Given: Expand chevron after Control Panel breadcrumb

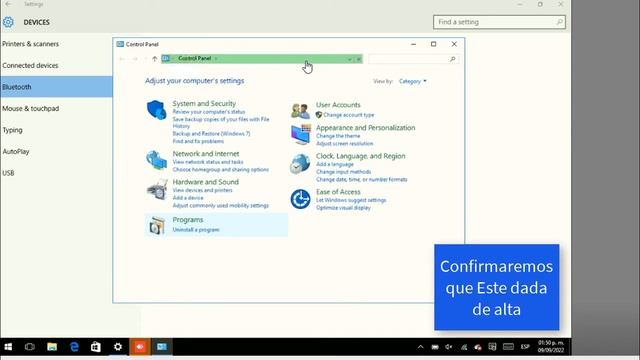Looking at the screenshot, I should pyautogui.click(x=216, y=59).
